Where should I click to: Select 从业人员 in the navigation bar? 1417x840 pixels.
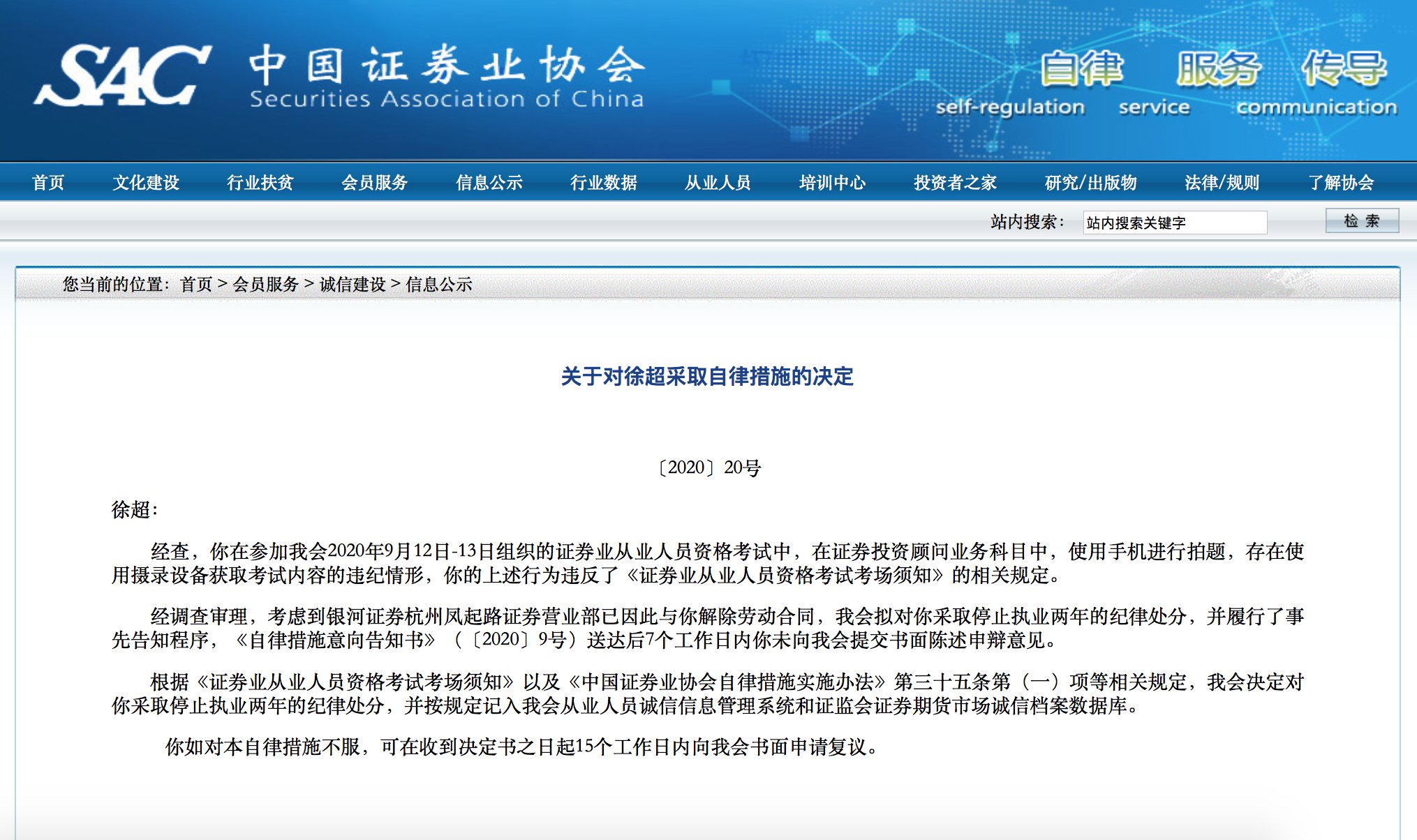point(718,183)
